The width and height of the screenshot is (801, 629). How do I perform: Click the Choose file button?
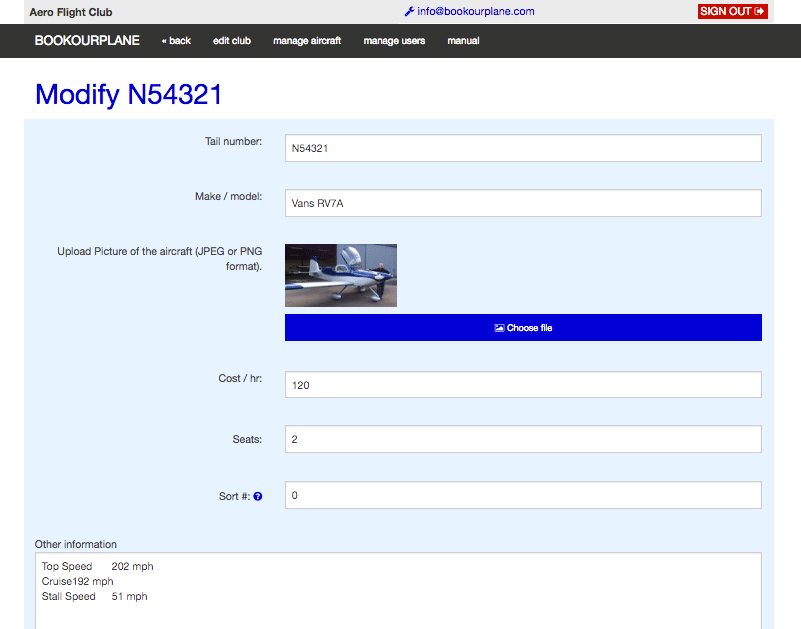pyautogui.click(x=523, y=328)
